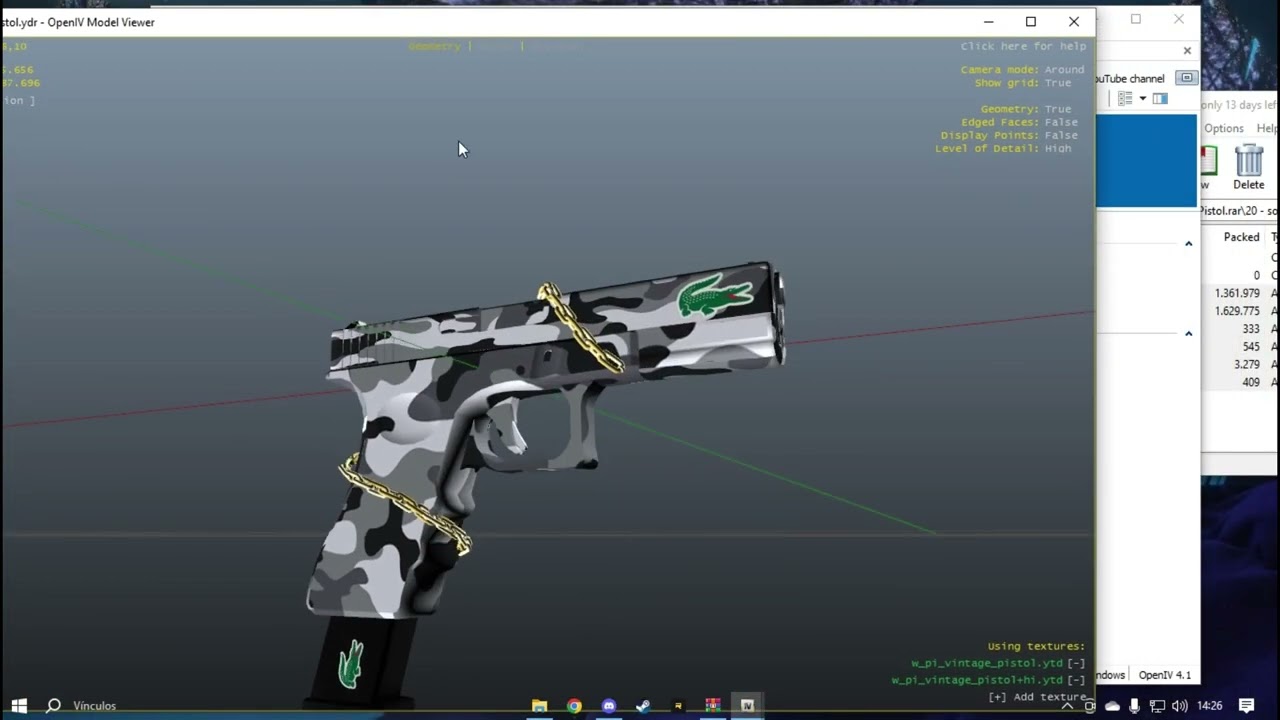Image resolution: width=1280 pixels, height=720 pixels.
Task: Click '[+] Add texture' button
Action: 1037,697
